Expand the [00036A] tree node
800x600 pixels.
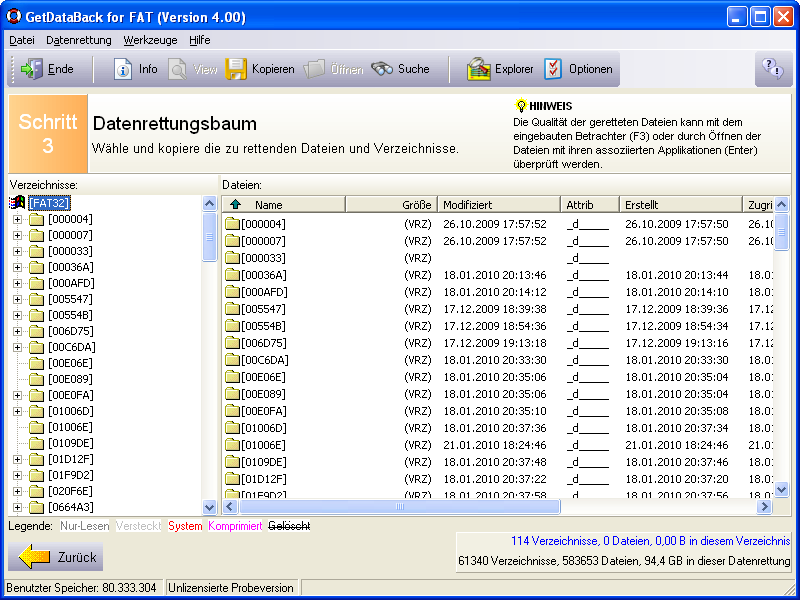click(x=17, y=267)
